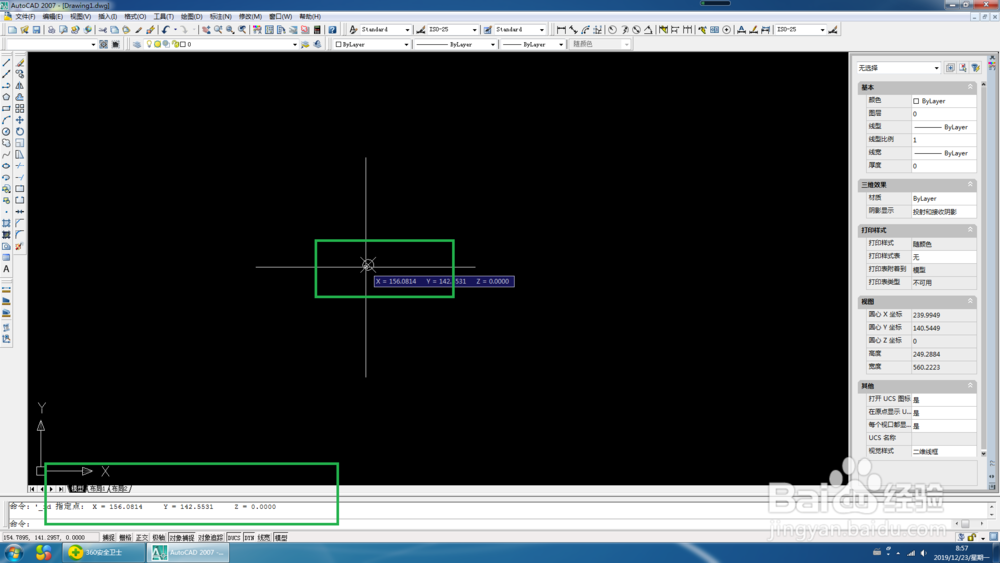Open the ByLayer color control dropdown
The image size is (1000, 563).
click(372, 45)
